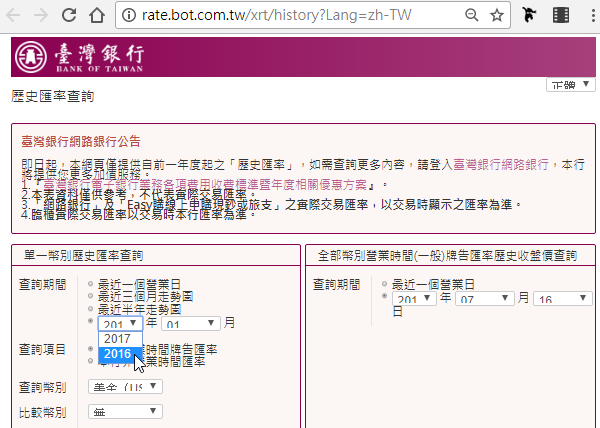Open the month dropdown showing 07
Screen dimensions: 600x428
(484, 298)
